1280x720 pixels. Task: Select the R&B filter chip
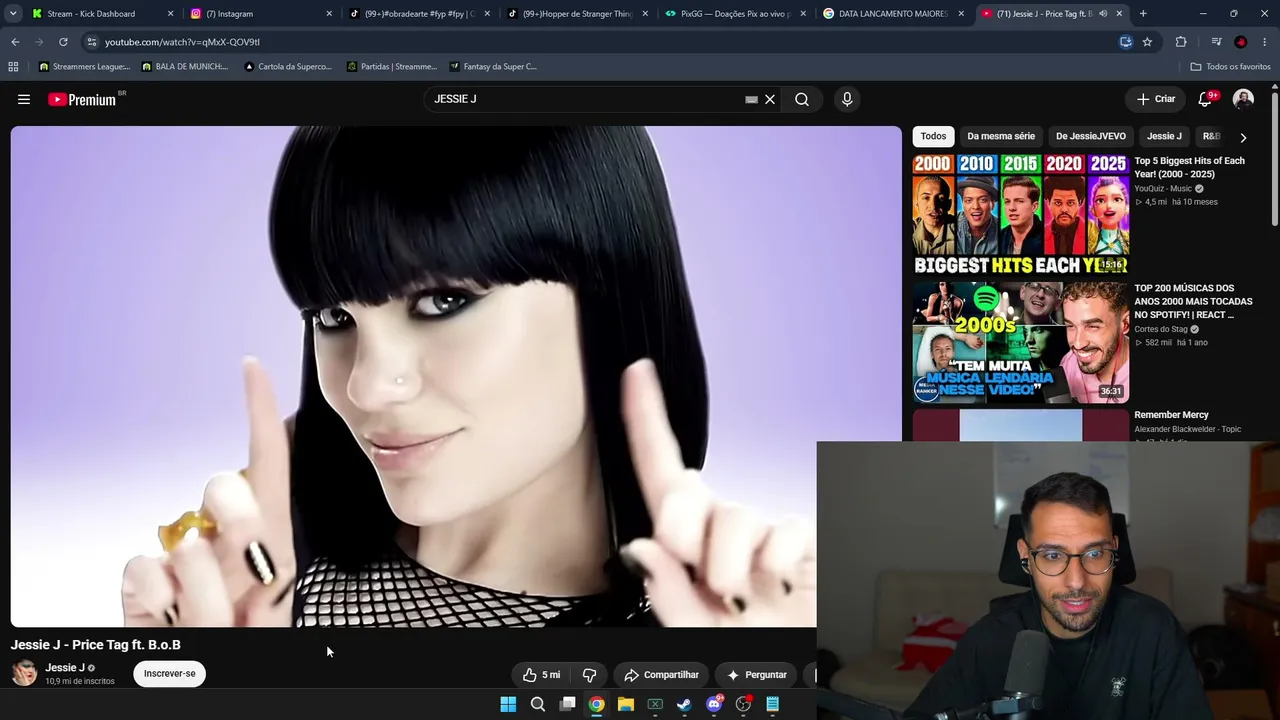pos(1211,136)
